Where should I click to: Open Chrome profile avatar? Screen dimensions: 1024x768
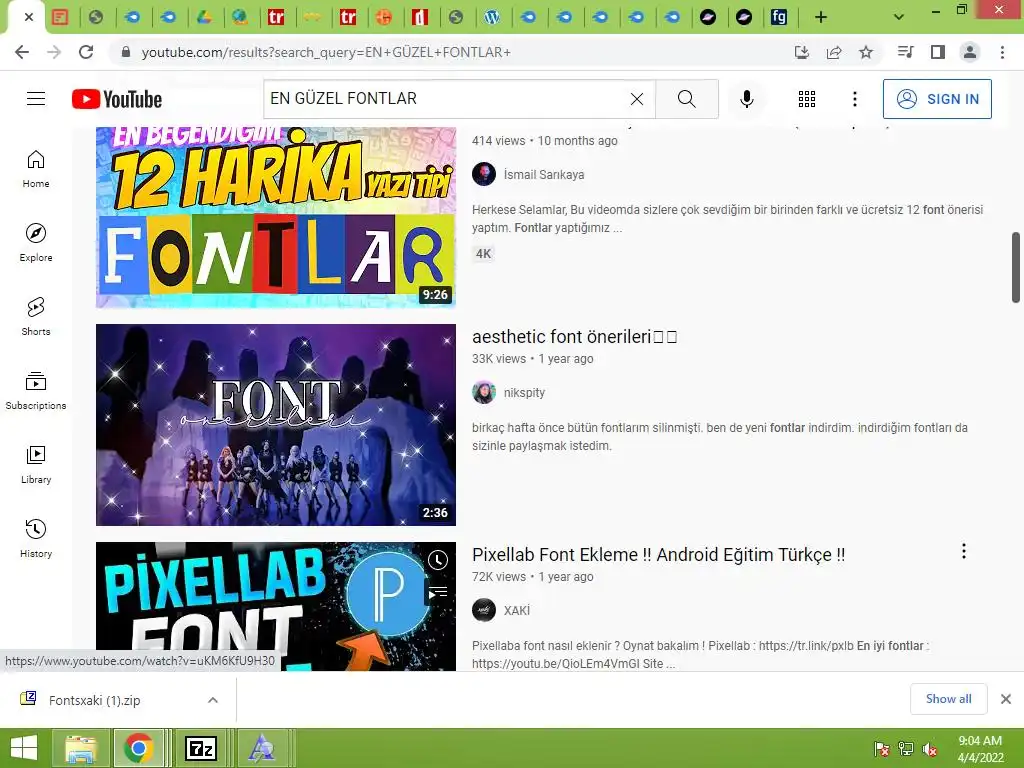coord(970,52)
